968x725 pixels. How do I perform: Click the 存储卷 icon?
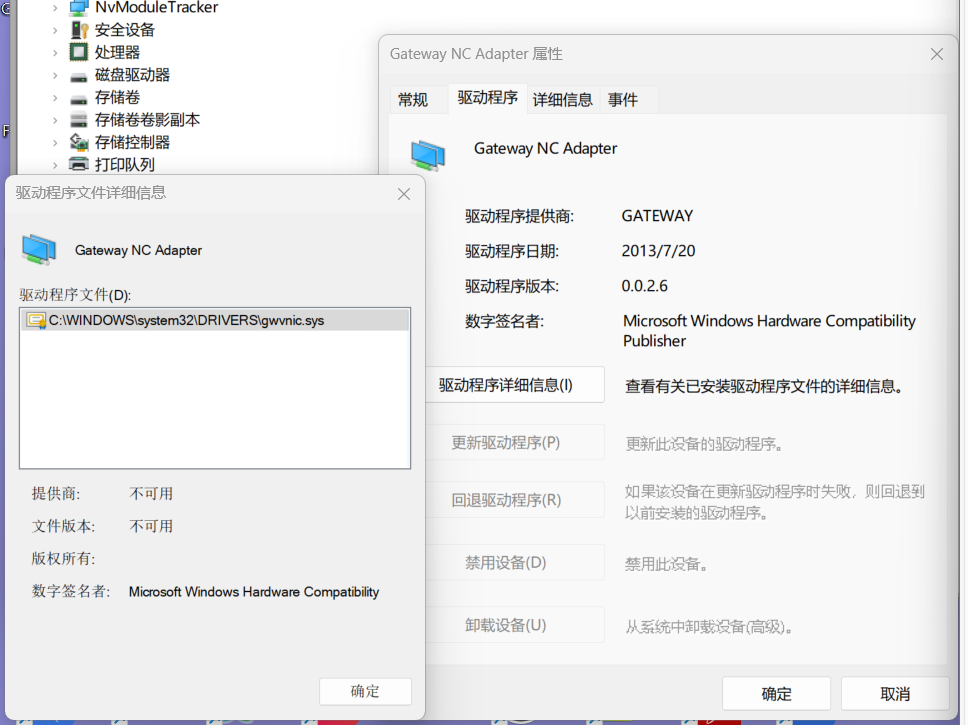(78, 99)
